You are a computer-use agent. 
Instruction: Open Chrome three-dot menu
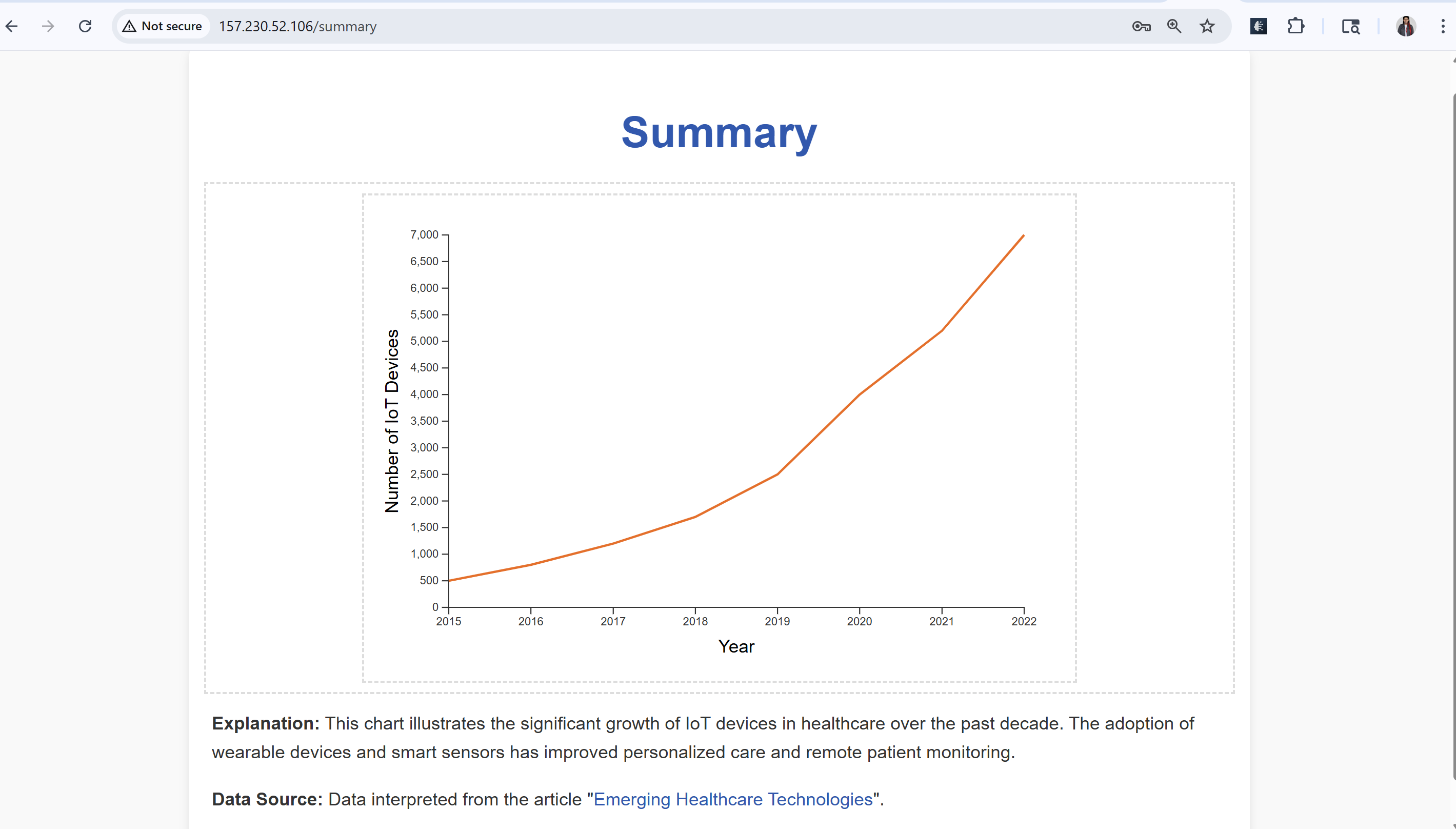[1442, 26]
